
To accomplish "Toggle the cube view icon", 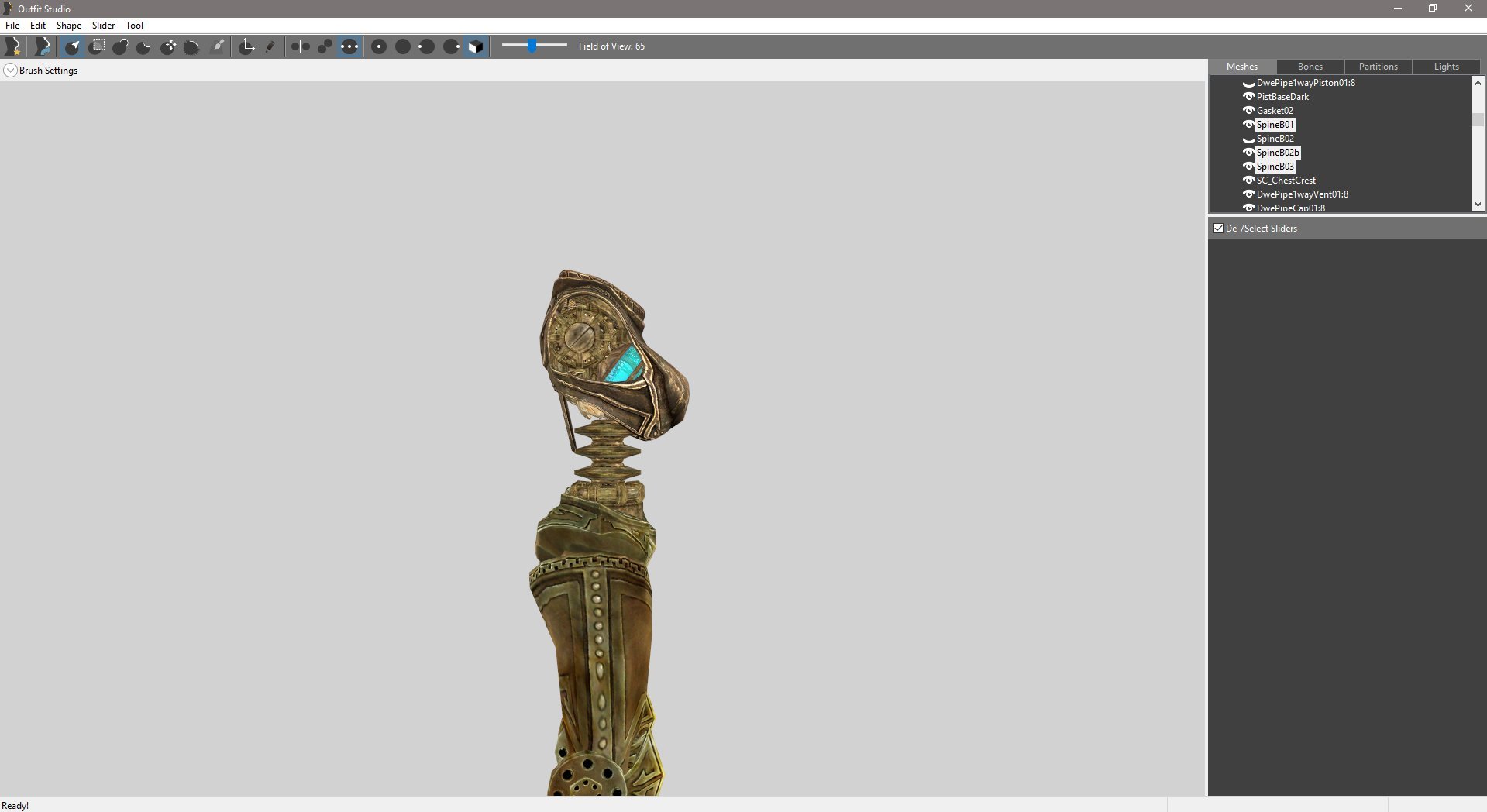I will [x=476, y=46].
